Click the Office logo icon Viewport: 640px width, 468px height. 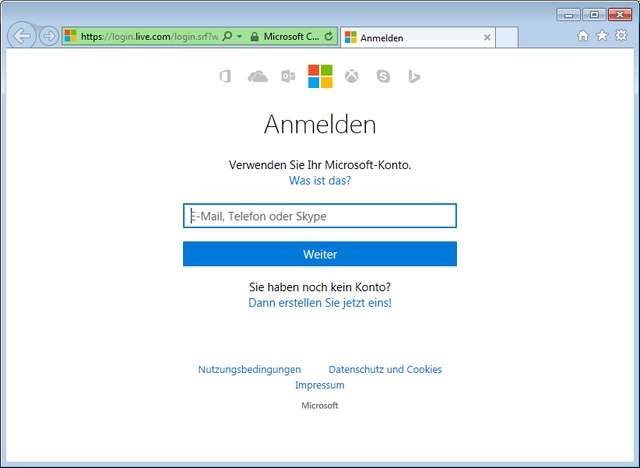pyautogui.click(x=225, y=76)
